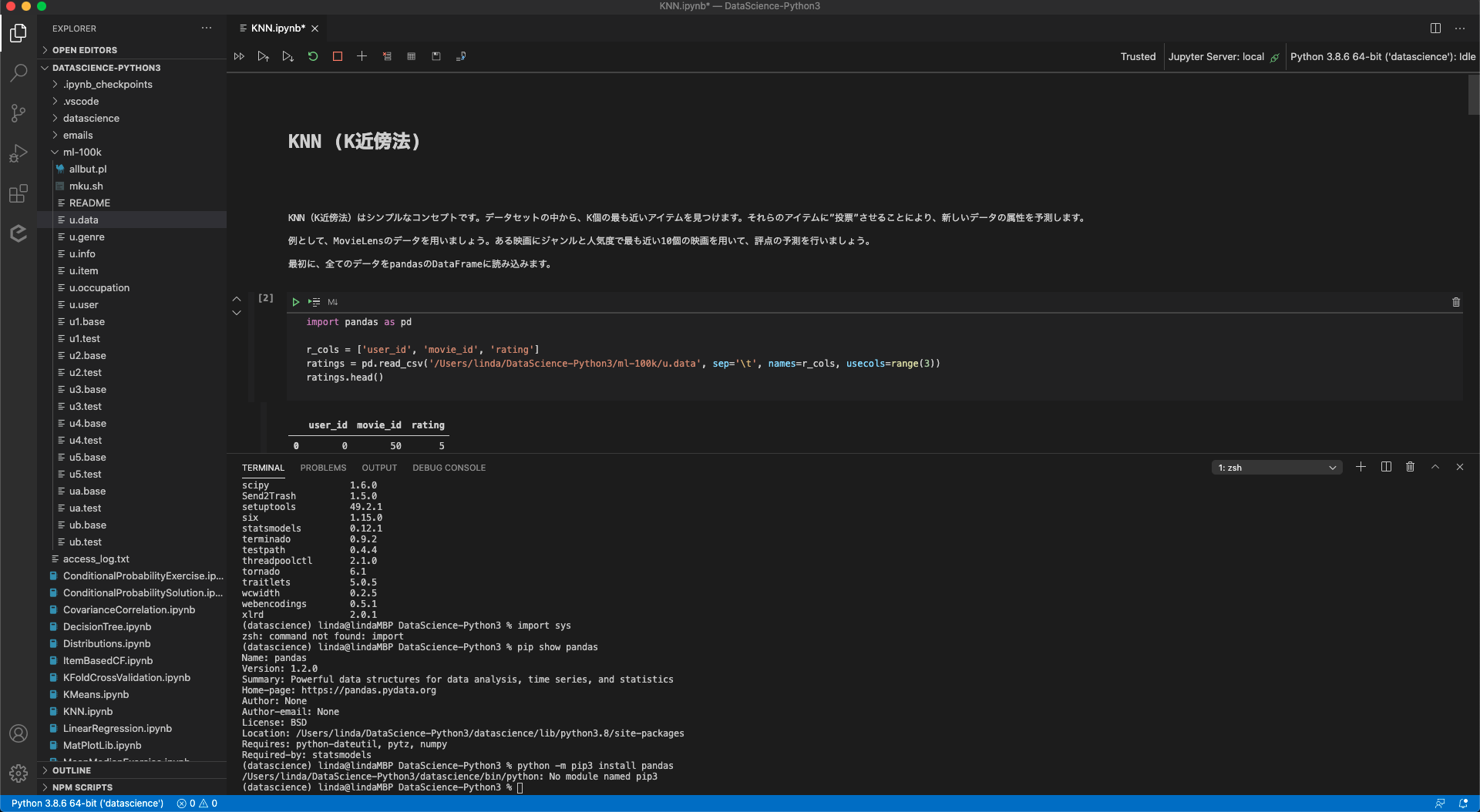Toggle the Trusted notebook status
This screenshot has height=812, width=1480.
(1138, 56)
